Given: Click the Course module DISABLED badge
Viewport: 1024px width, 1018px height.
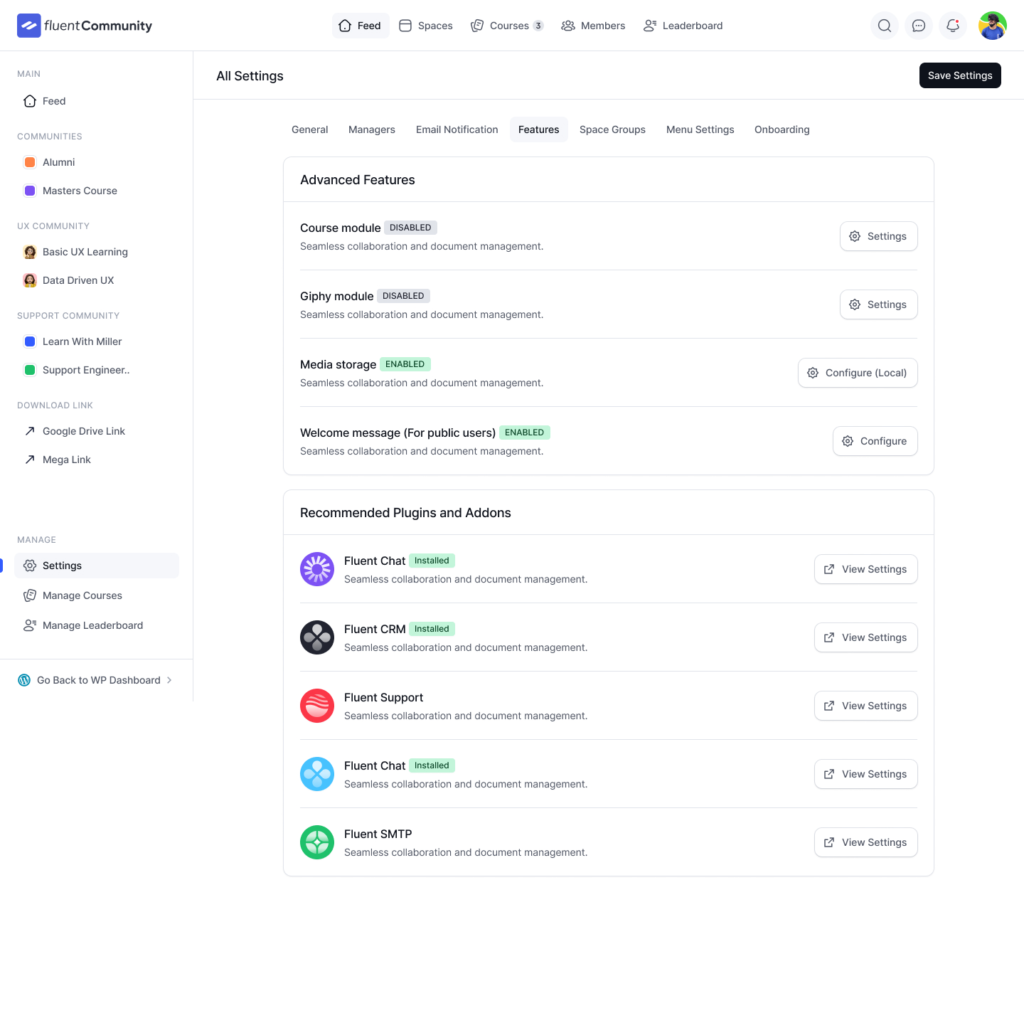Looking at the screenshot, I should (410, 227).
